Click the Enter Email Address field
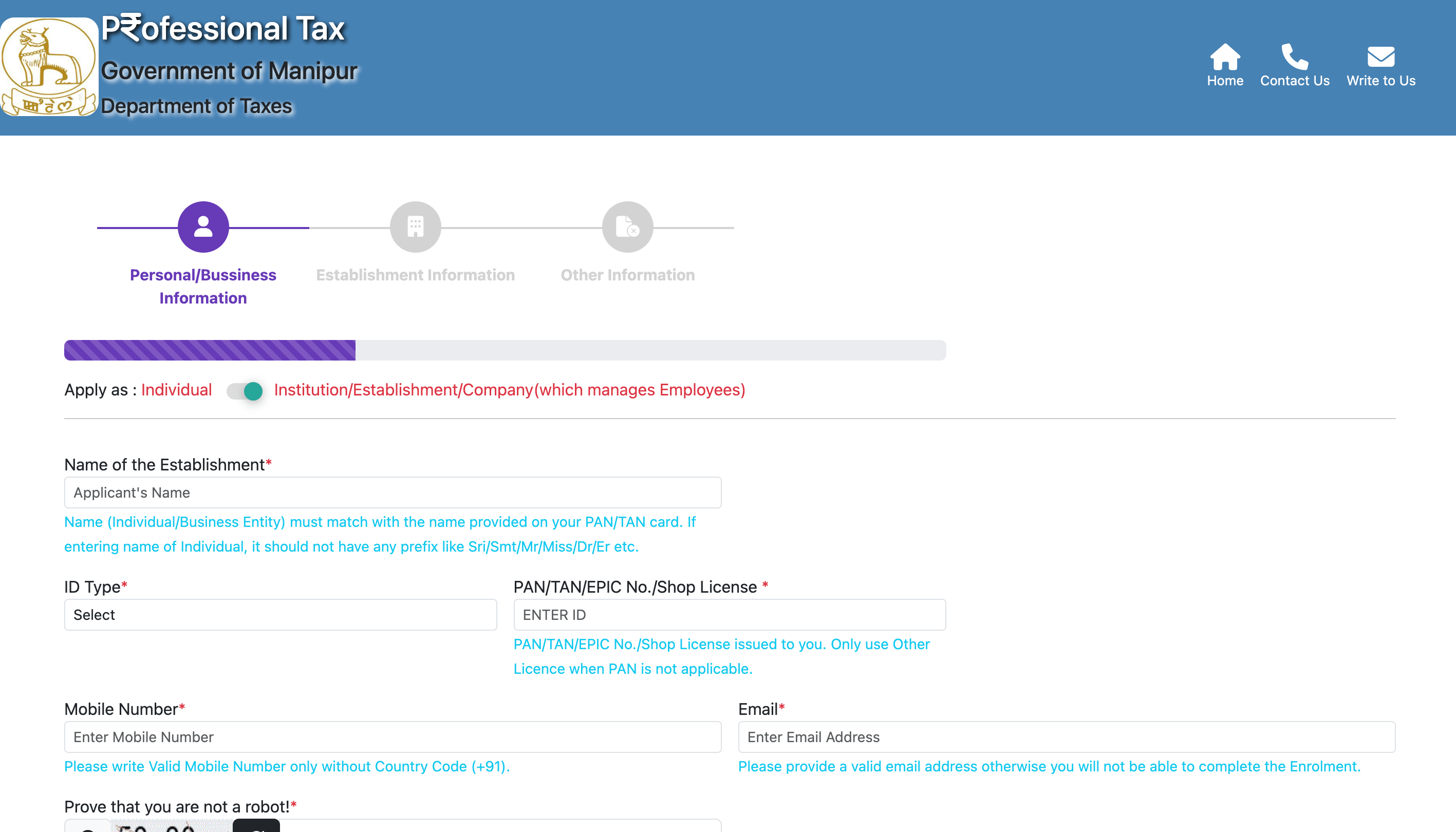Viewport: 1456px width, 832px height. [x=1066, y=737]
